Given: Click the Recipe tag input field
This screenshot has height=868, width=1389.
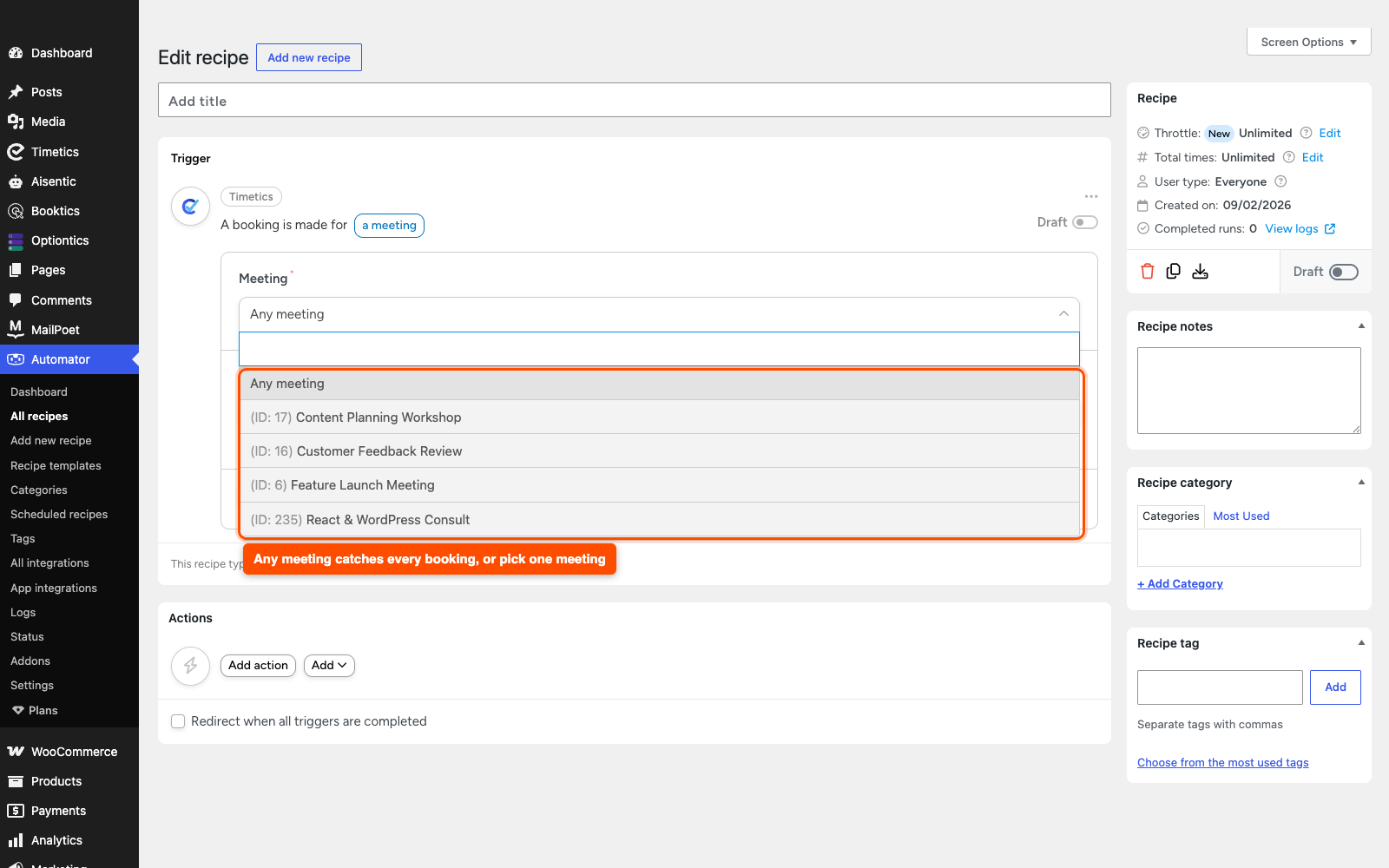Looking at the screenshot, I should point(1220,687).
